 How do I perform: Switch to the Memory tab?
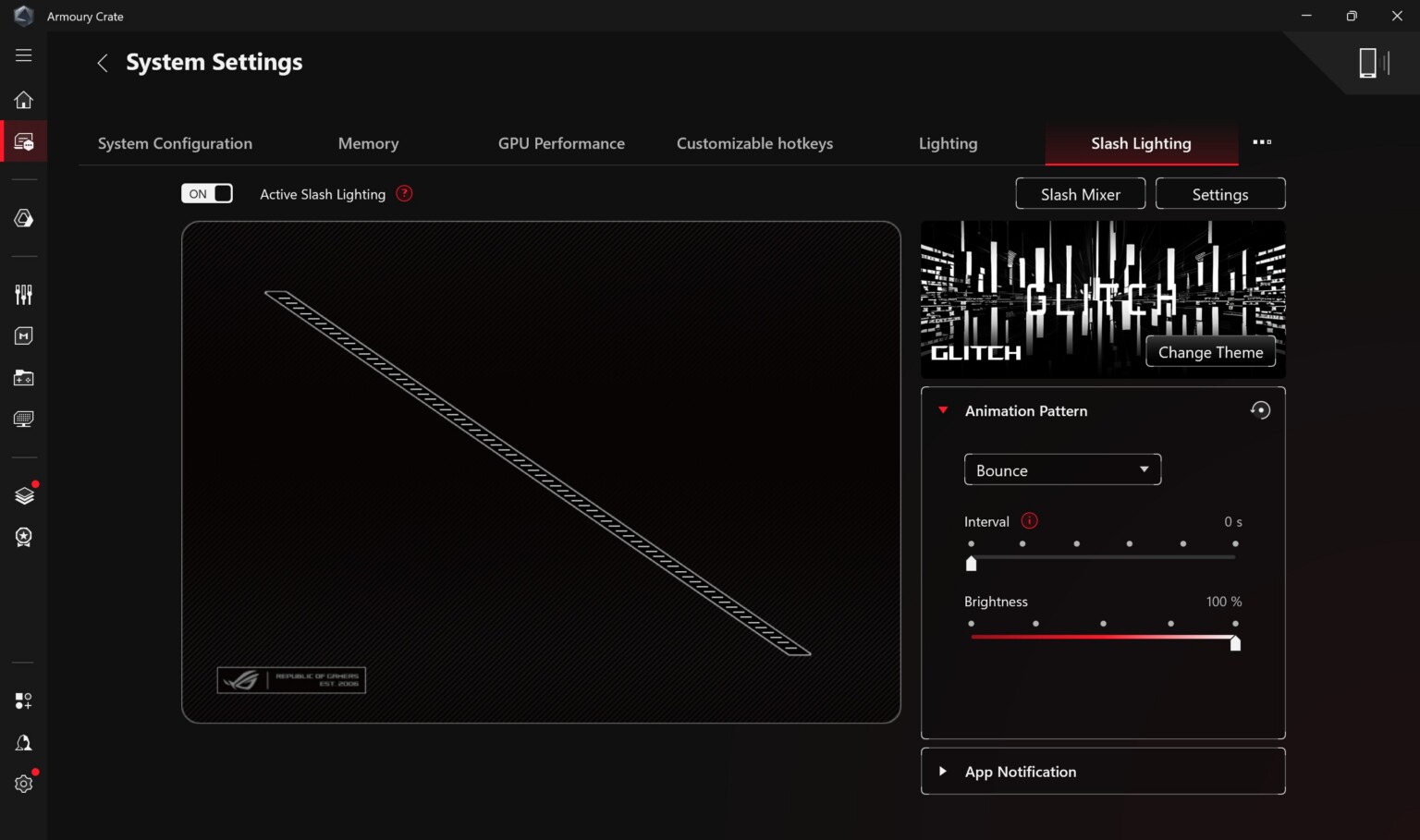(368, 143)
